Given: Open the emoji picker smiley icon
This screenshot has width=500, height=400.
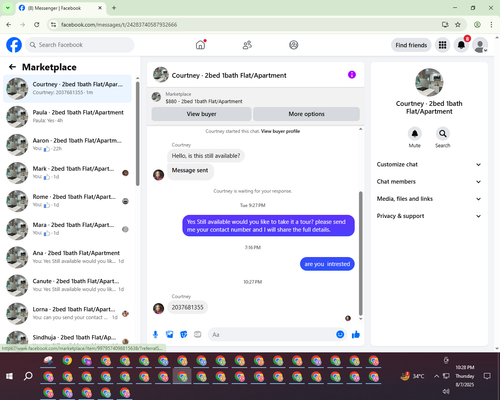Looking at the screenshot, I should point(340,334).
